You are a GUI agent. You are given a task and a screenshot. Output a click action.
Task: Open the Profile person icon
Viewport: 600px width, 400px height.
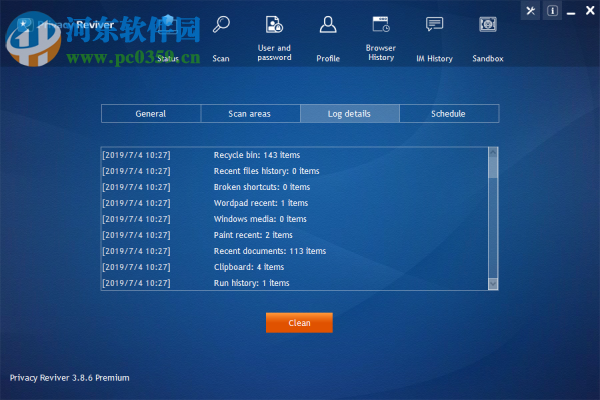coord(328,24)
